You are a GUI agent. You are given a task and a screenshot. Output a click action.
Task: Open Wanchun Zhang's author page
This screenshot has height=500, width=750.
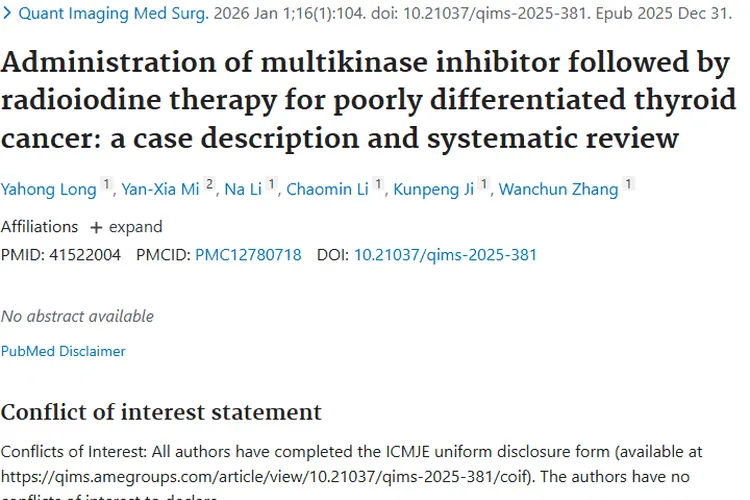coord(558,189)
